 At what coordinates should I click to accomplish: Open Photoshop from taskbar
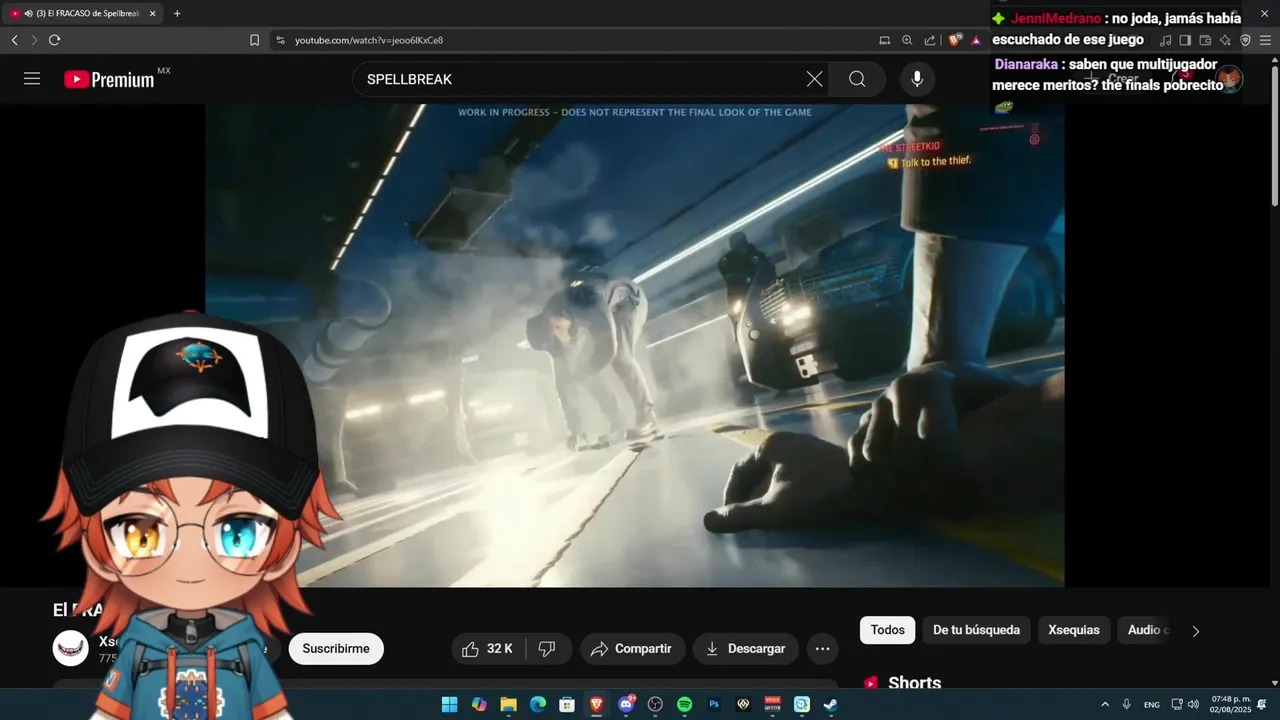714,704
